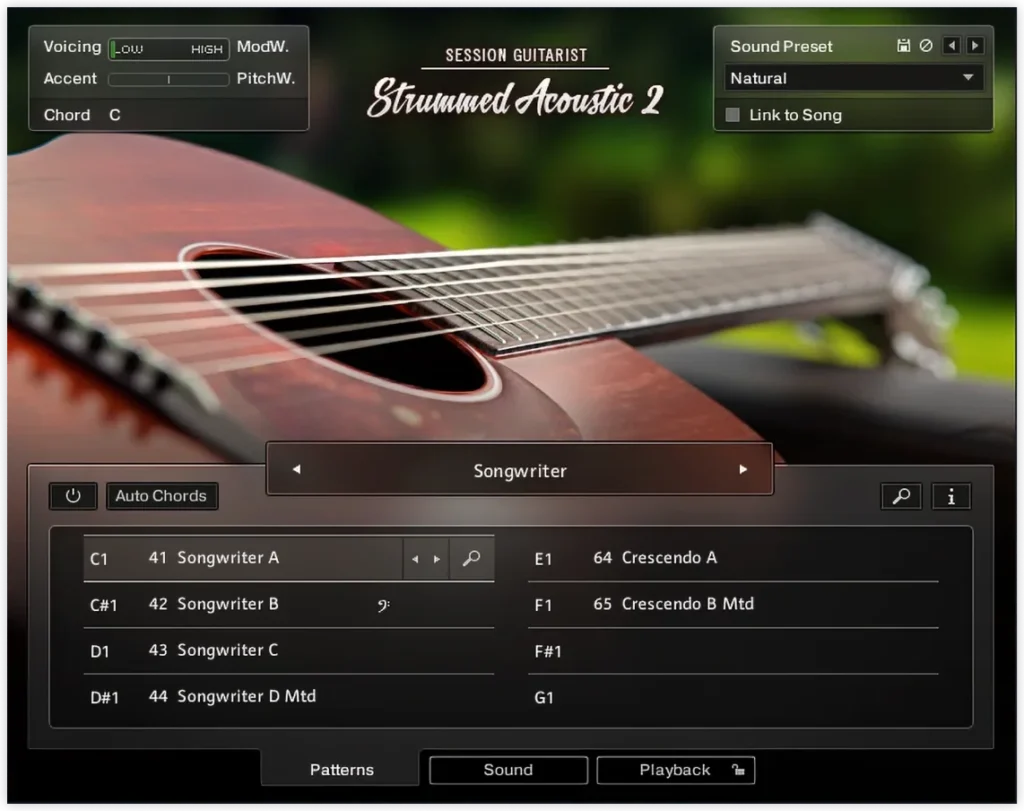Go to next sound preset

(975, 46)
